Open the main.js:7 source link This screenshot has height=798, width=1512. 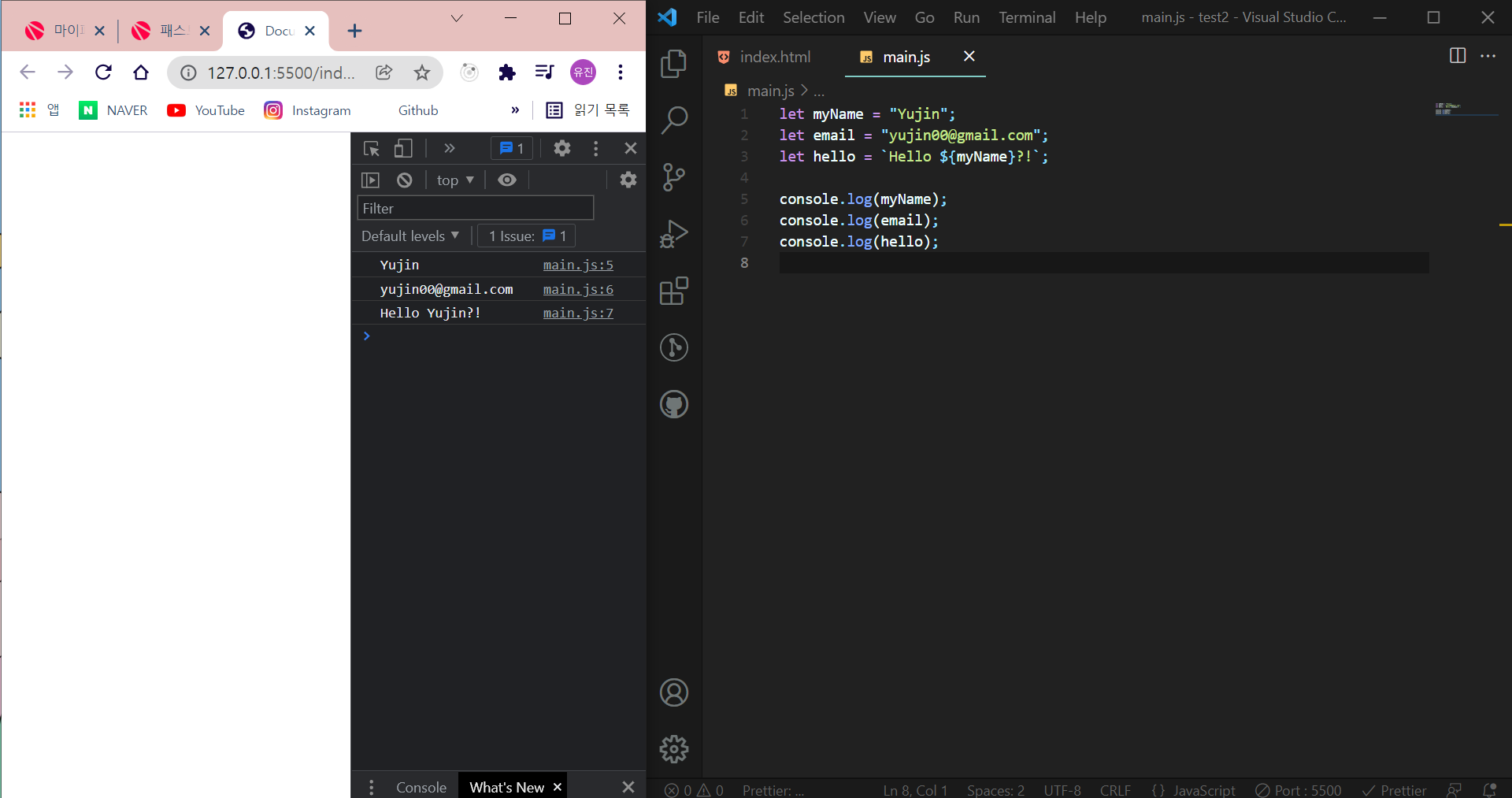click(578, 314)
